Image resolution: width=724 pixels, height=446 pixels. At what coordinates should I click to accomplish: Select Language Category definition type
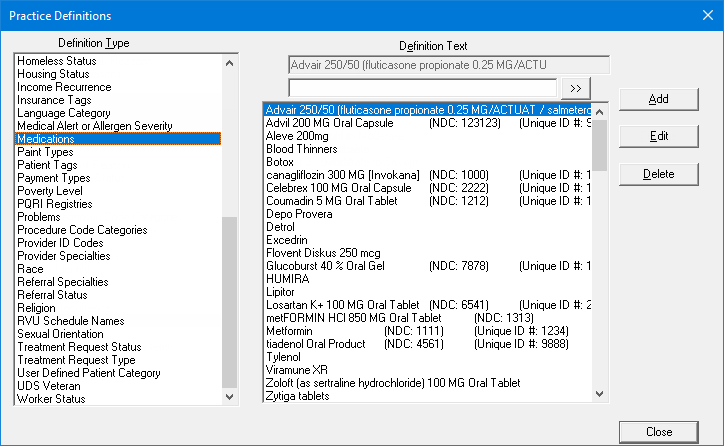118,113
